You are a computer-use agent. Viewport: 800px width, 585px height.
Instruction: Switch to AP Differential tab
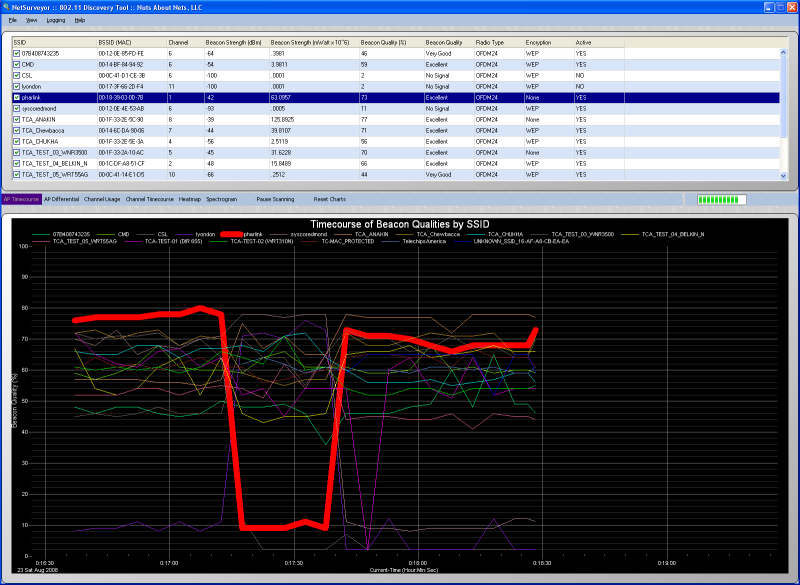[62, 199]
